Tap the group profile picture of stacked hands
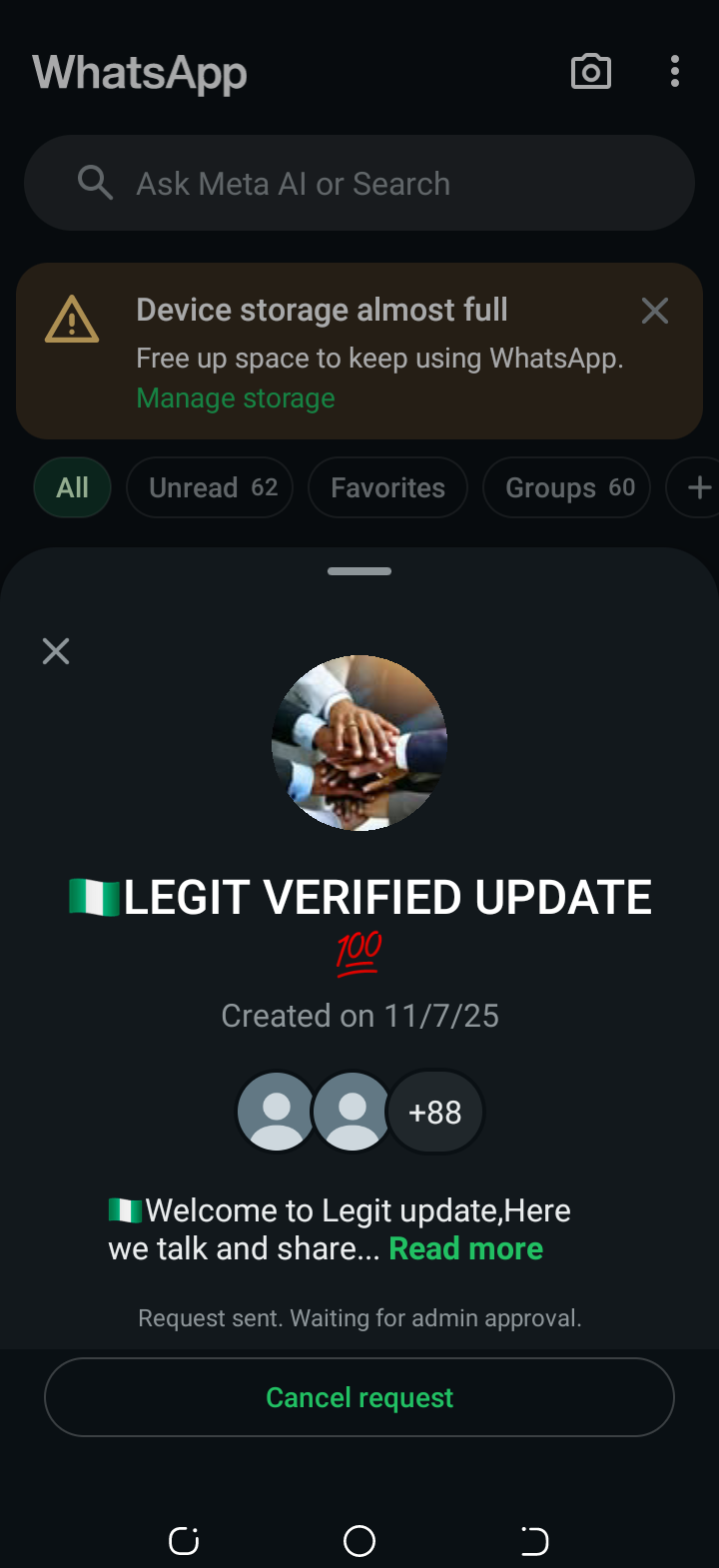 [359, 742]
